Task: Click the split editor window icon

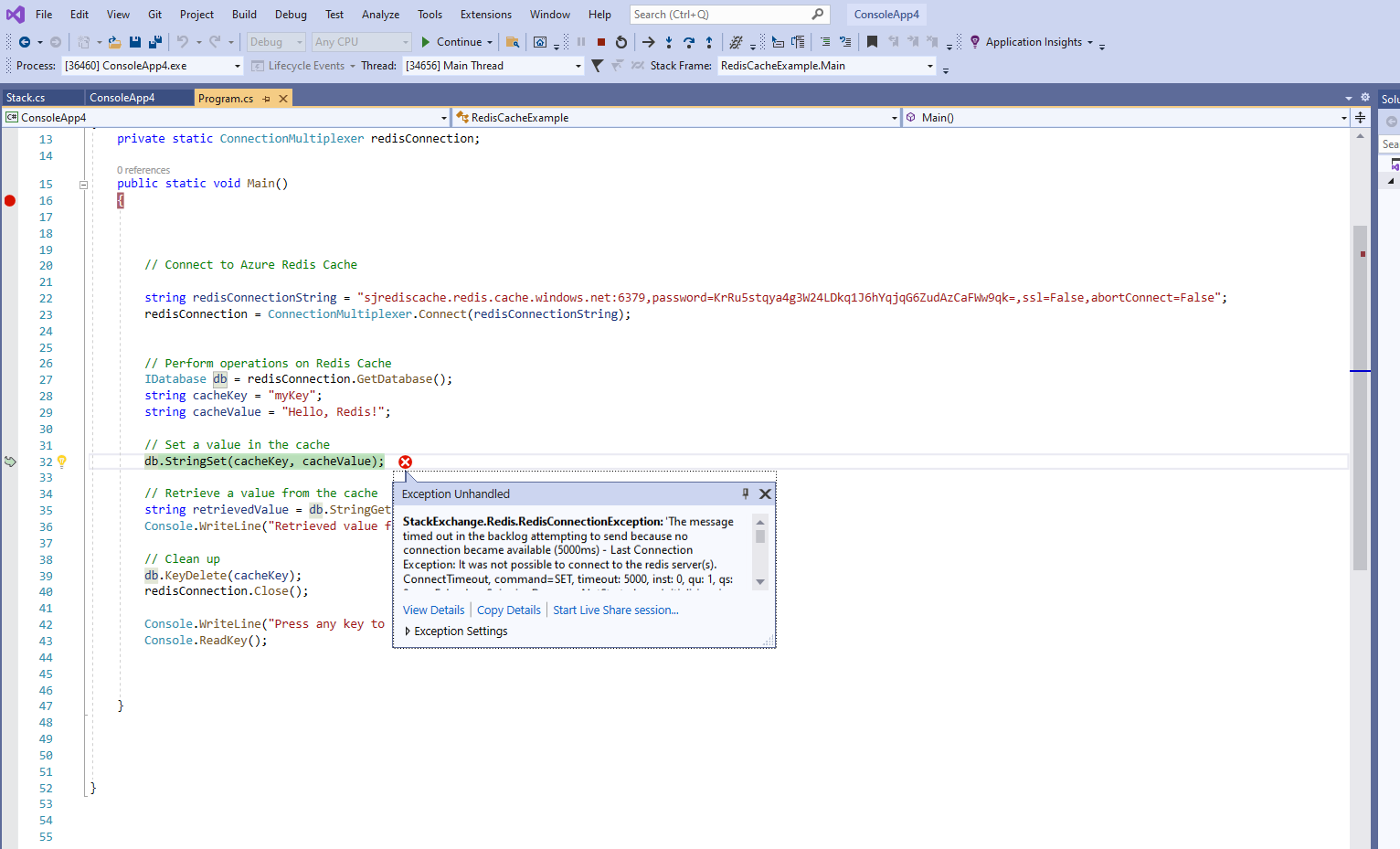Action: [x=1361, y=117]
